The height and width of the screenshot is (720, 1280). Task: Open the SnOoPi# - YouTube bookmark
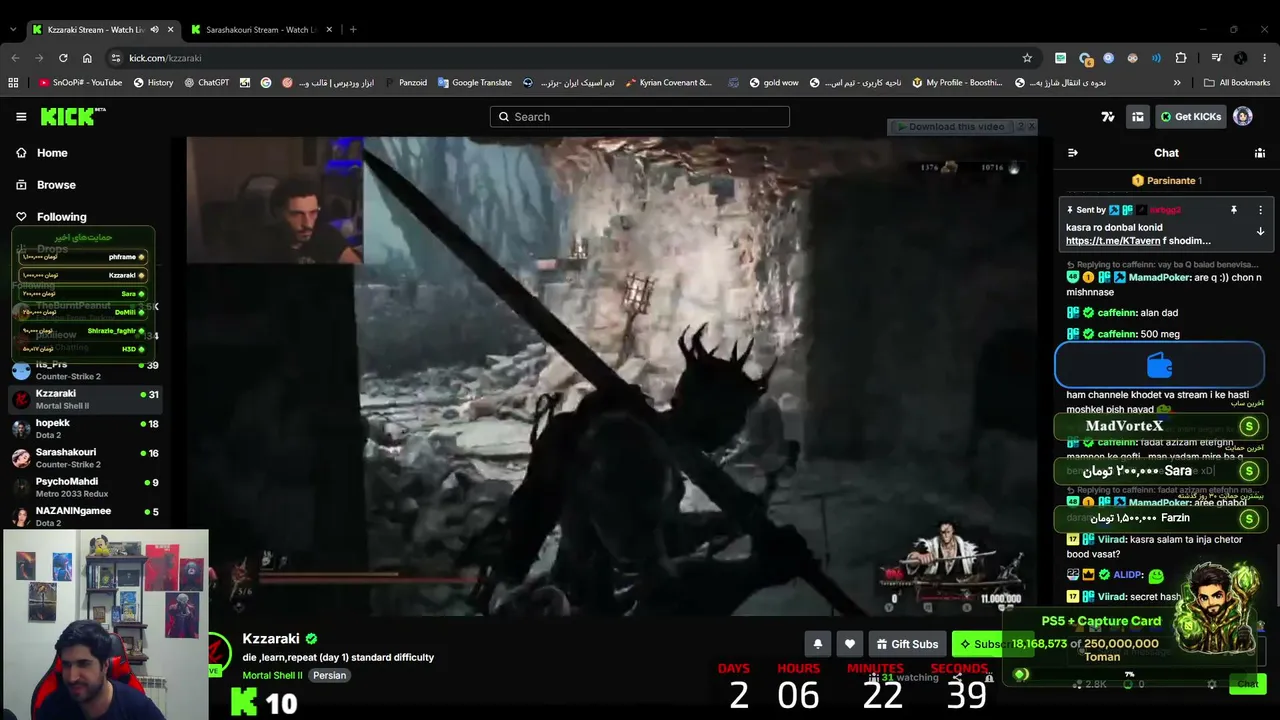coord(80,83)
